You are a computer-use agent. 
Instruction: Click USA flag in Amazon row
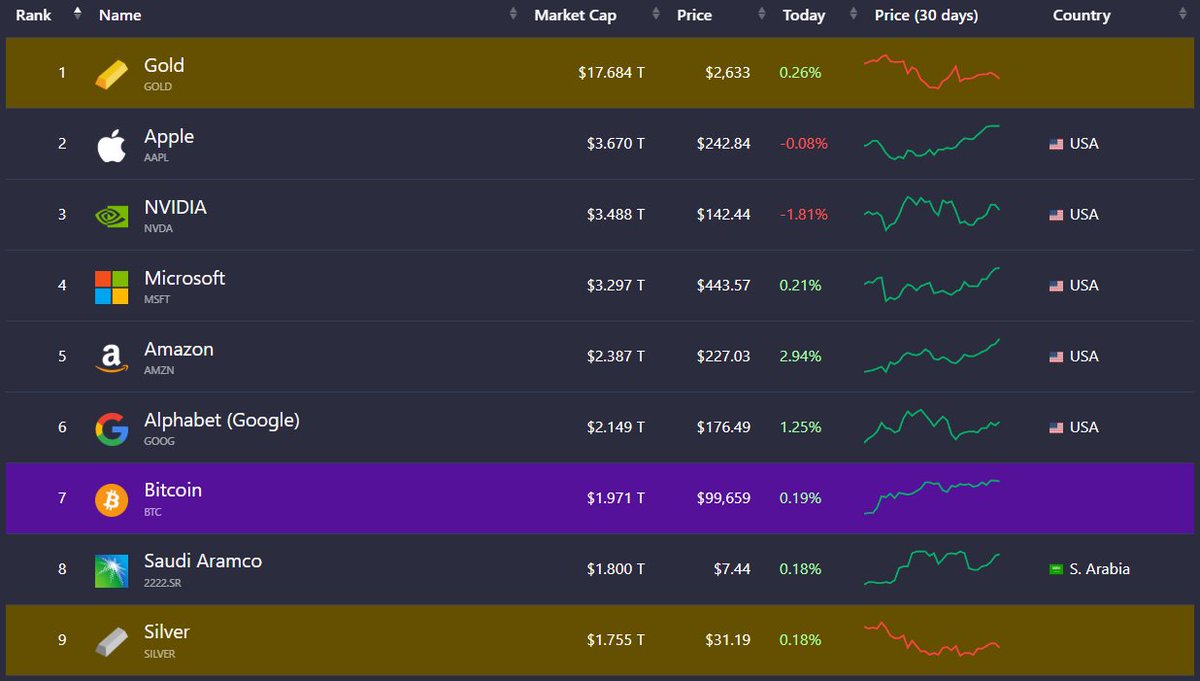pos(1056,357)
